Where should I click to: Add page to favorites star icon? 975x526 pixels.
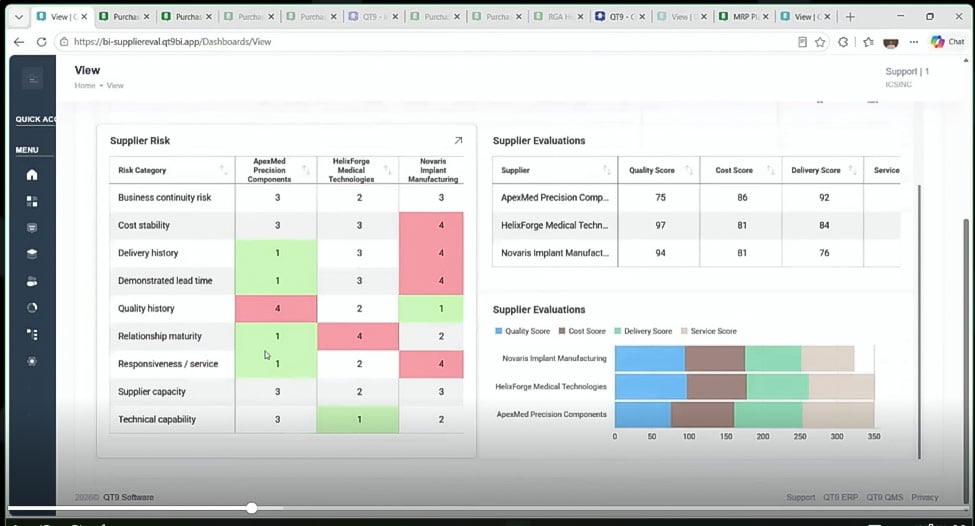click(x=820, y=42)
